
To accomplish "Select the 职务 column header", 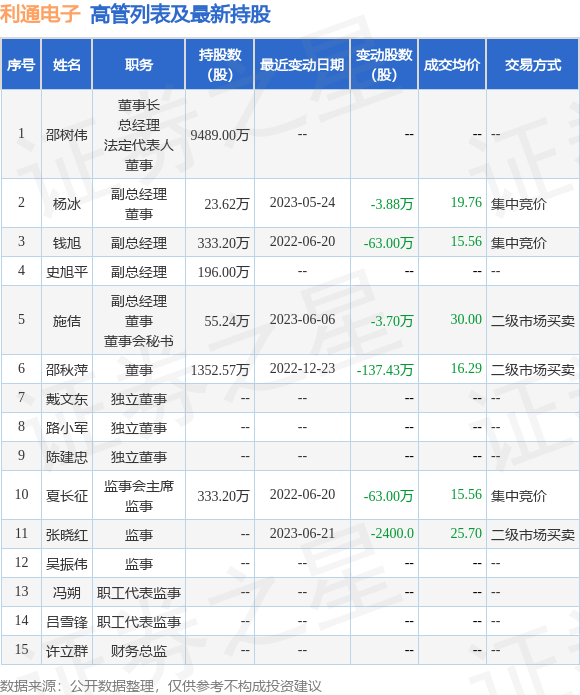I will click(x=139, y=65).
